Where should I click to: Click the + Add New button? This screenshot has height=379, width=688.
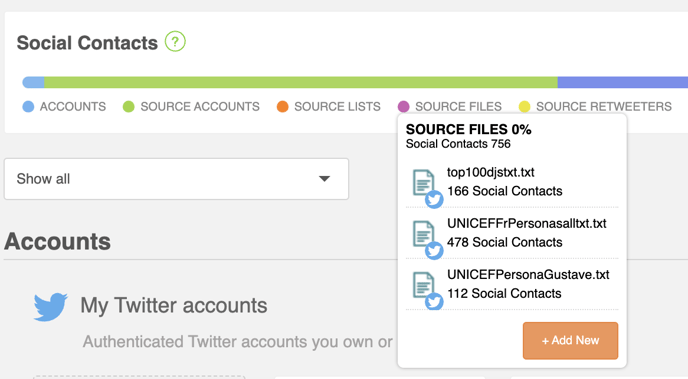pyautogui.click(x=570, y=341)
